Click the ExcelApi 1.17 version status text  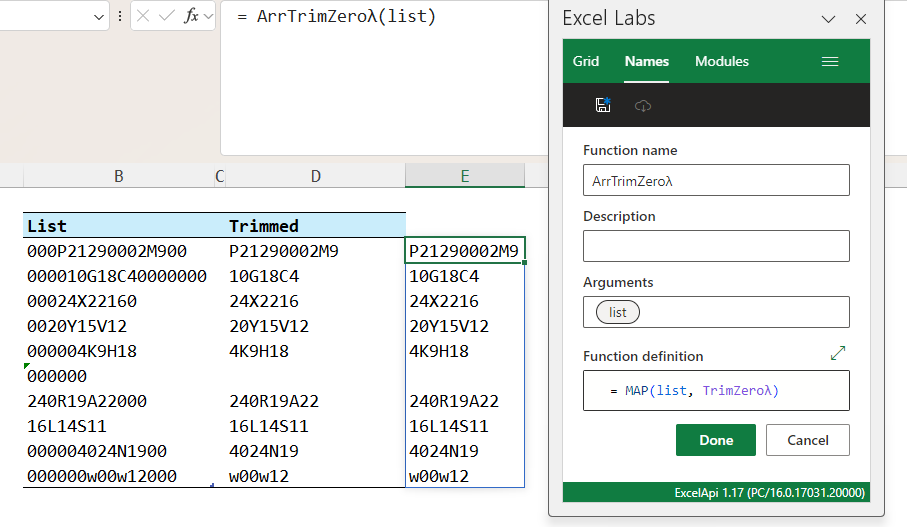769,493
